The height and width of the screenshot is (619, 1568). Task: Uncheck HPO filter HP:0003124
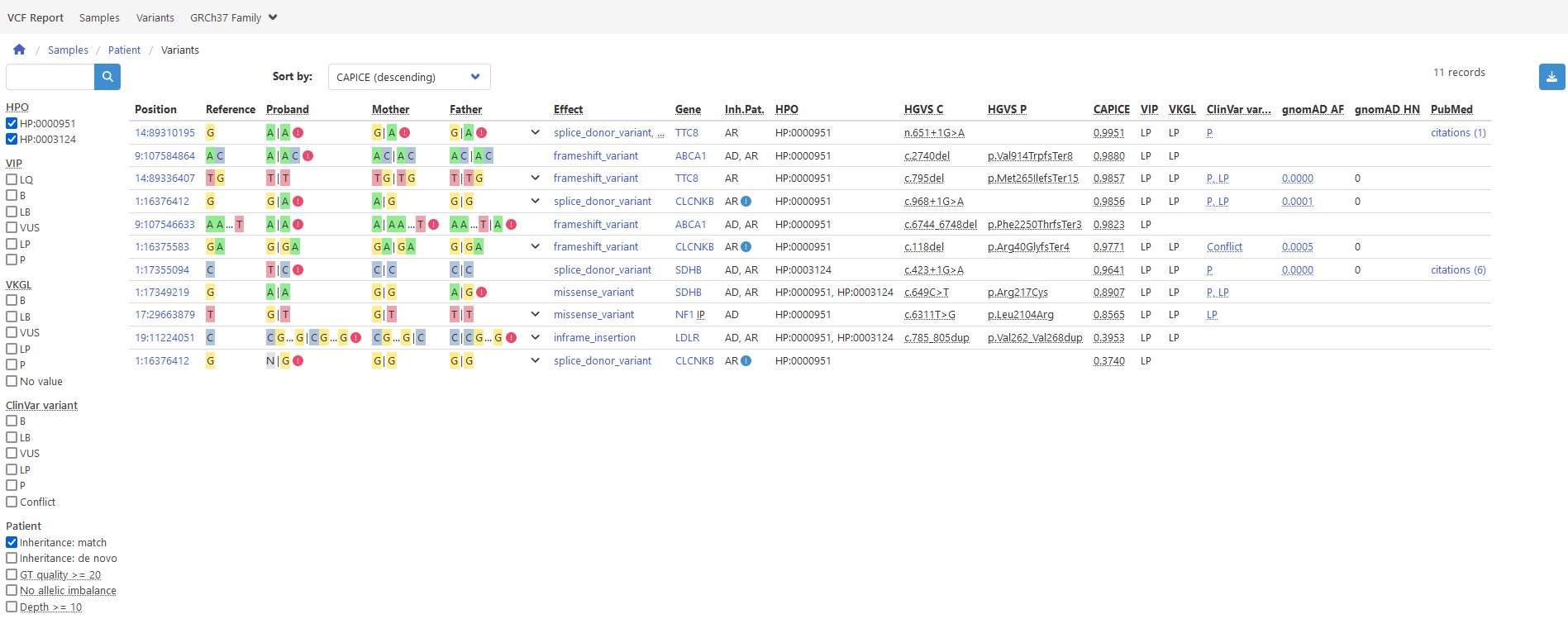(x=12, y=139)
